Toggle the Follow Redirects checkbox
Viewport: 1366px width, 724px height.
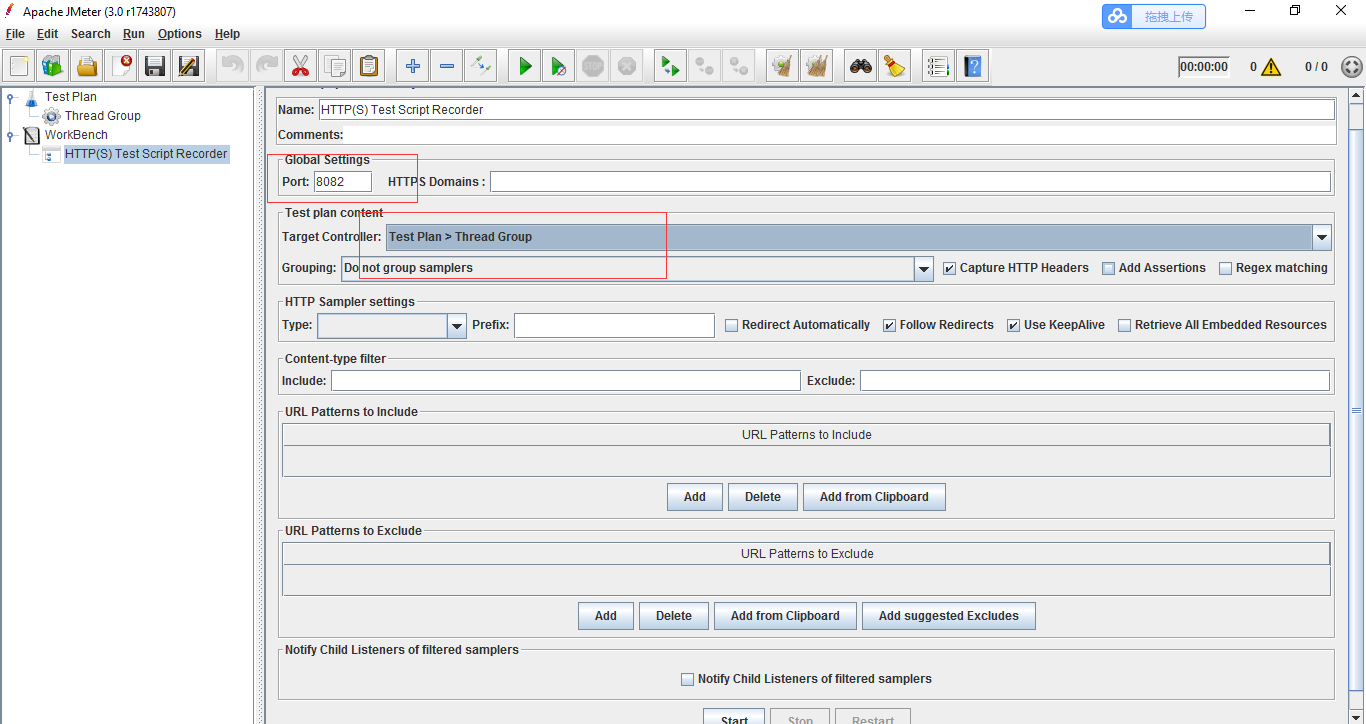[x=889, y=325]
